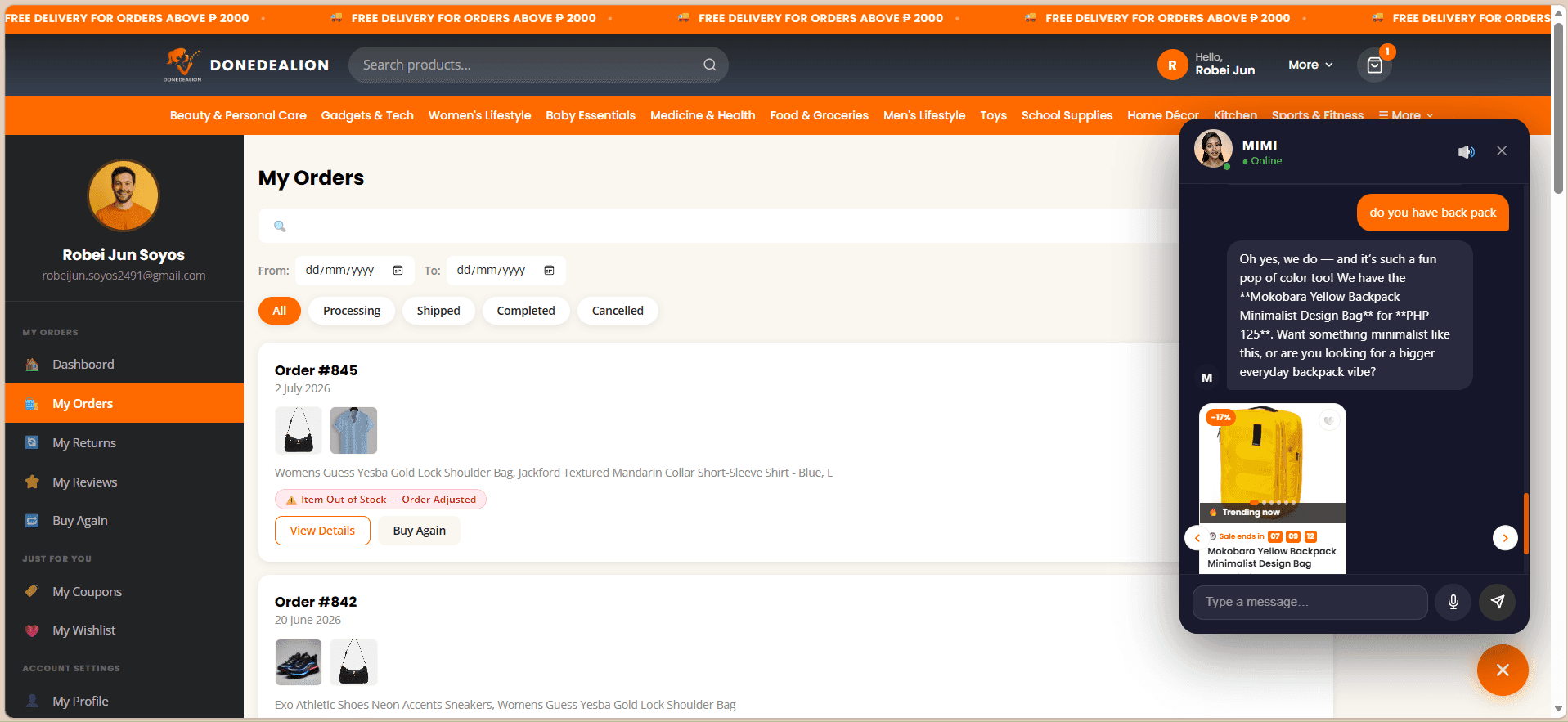Filter orders by All

280,311
